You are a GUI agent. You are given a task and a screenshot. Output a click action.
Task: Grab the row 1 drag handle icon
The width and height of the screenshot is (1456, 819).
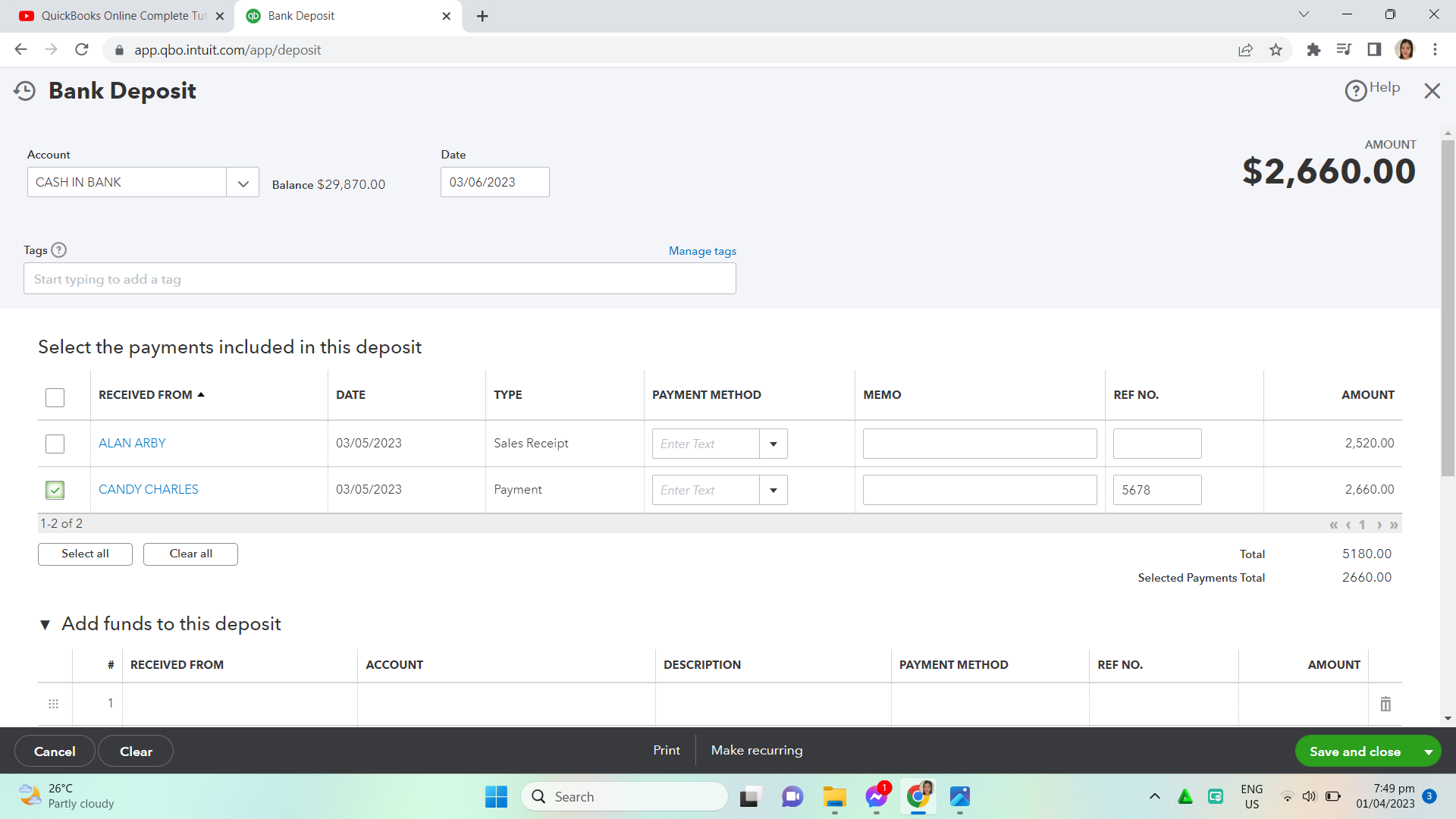tap(53, 704)
